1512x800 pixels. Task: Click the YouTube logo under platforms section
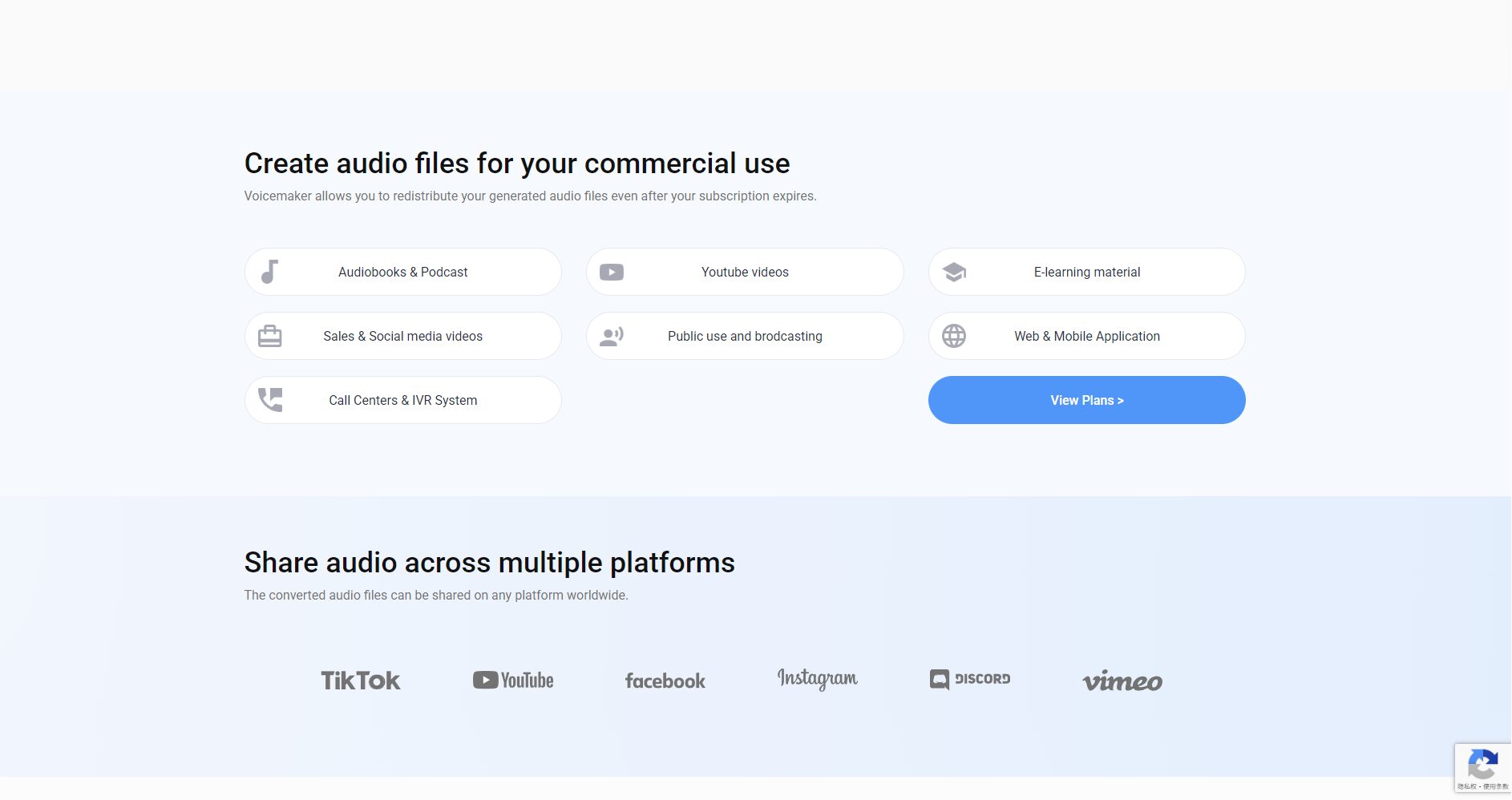point(512,680)
